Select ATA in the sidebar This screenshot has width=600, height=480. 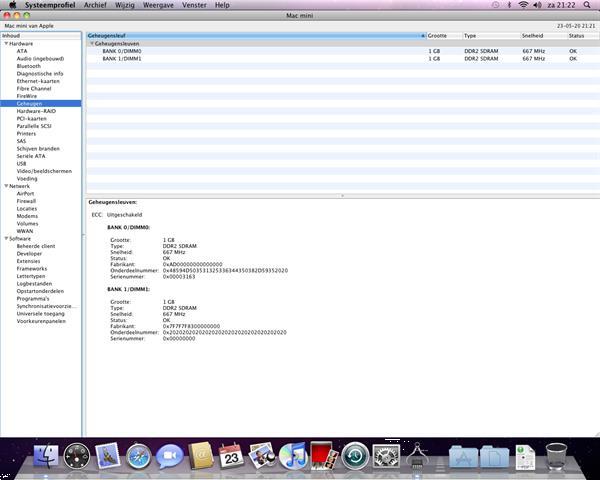pyautogui.click(x=22, y=51)
